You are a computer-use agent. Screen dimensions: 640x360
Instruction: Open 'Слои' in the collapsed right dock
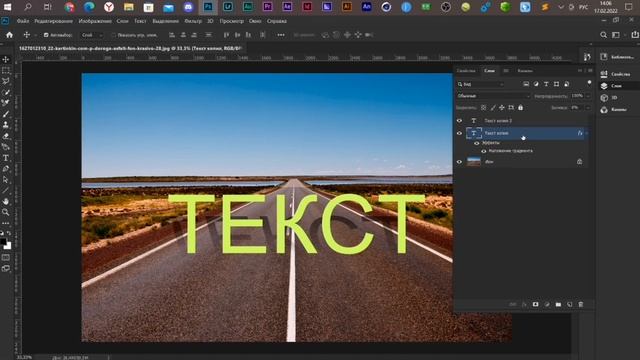click(x=611, y=86)
